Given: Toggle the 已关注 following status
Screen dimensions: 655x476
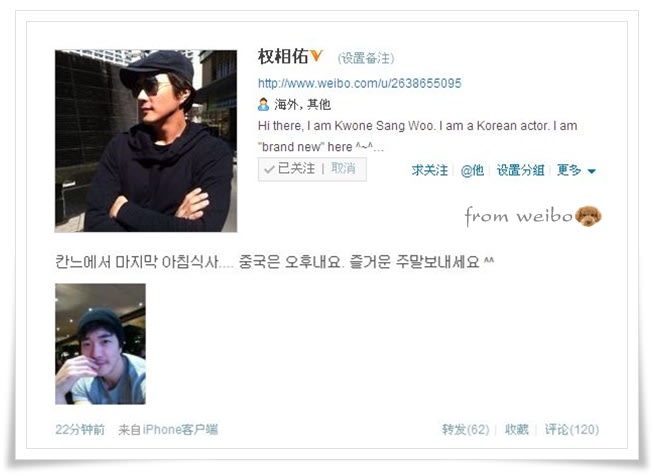Looking at the screenshot, I should [296, 169].
